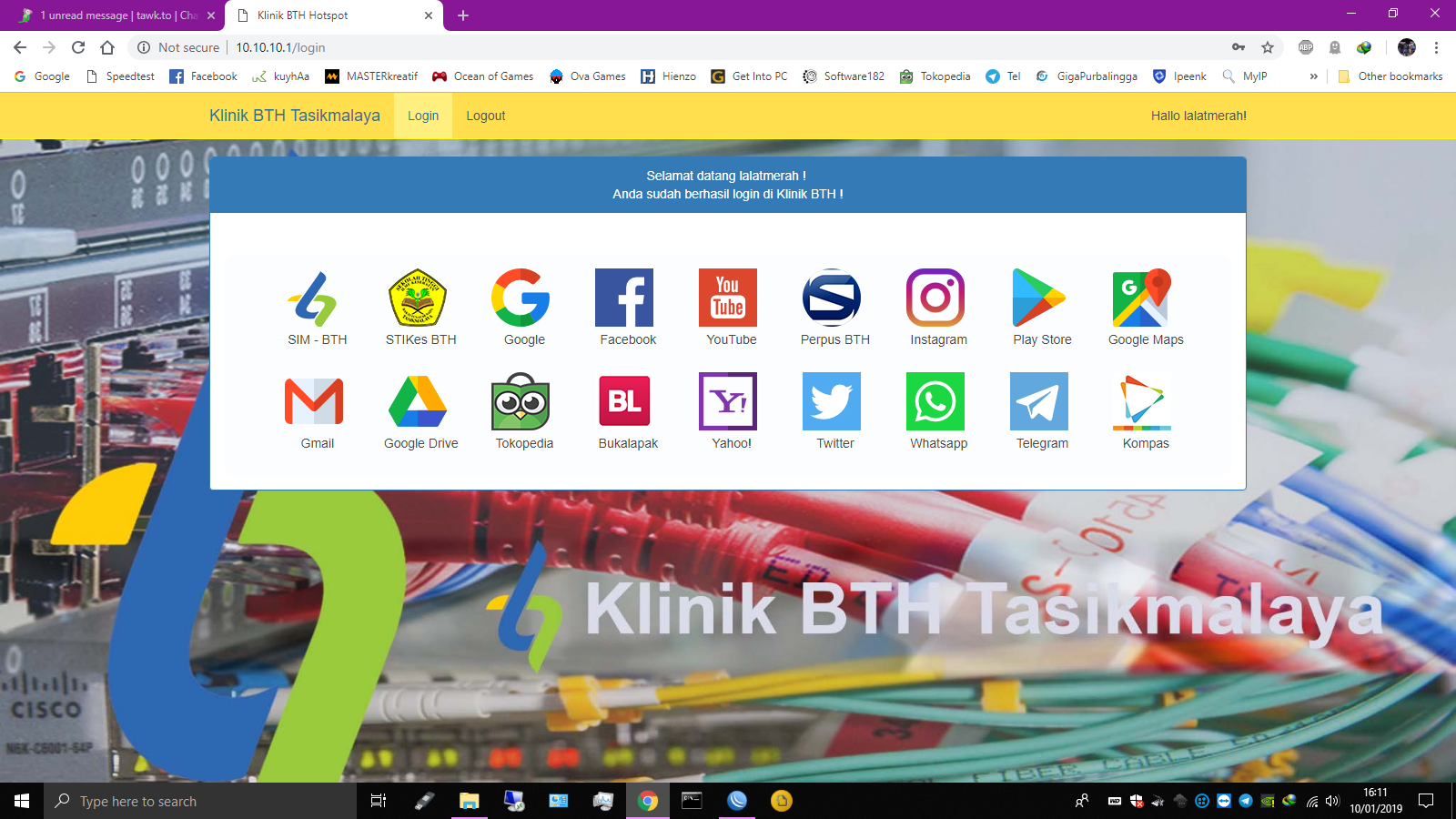The height and width of the screenshot is (819, 1456).
Task: Open the Facebook icon in the portal
Action: 624,298
